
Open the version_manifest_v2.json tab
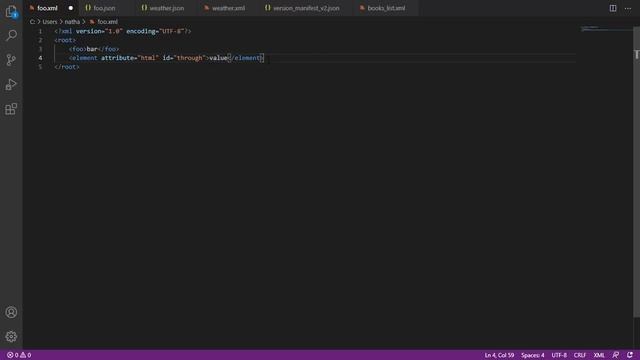pos(306,8)
